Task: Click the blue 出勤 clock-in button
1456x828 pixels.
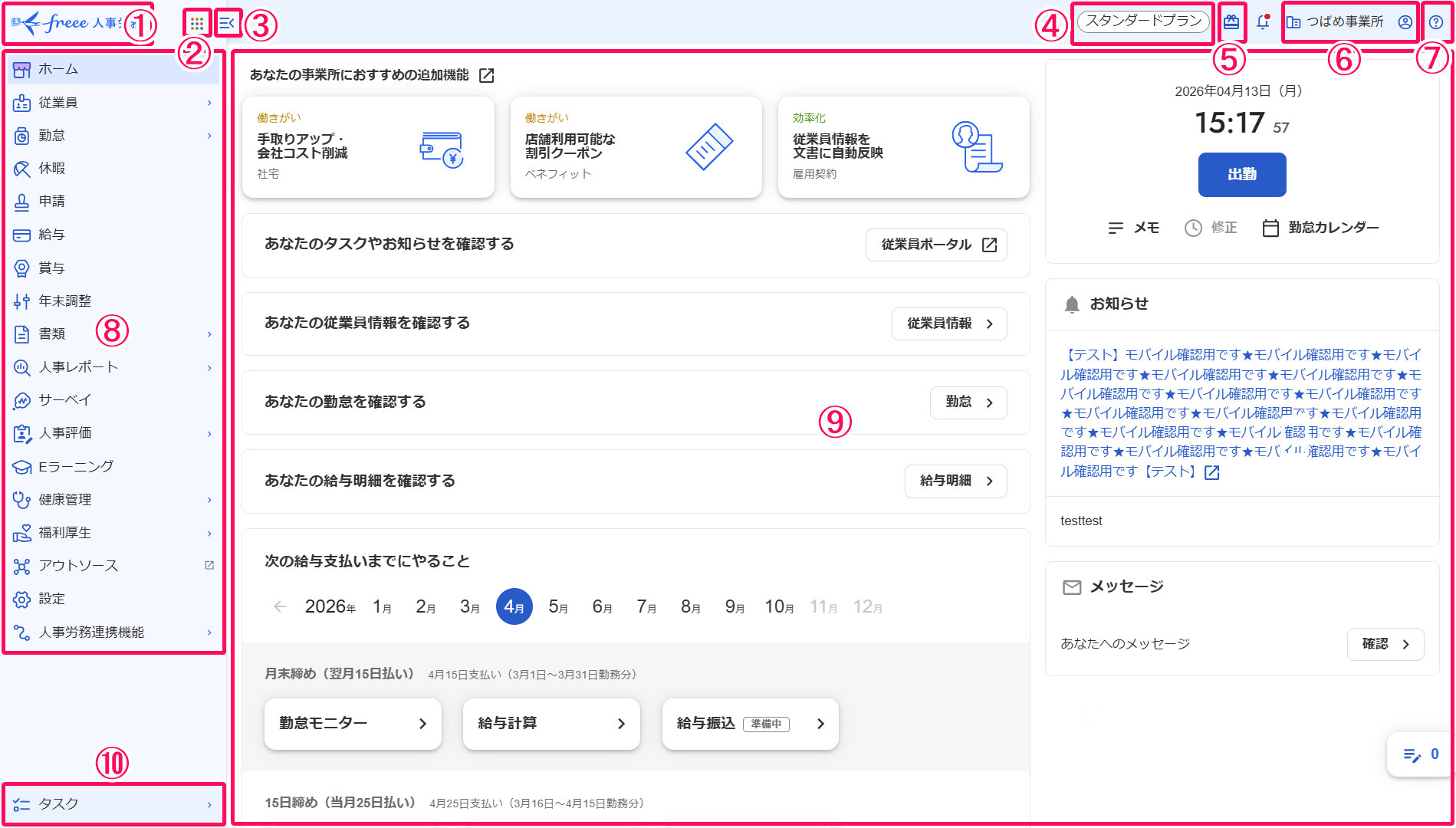Action: [1242, 175]
